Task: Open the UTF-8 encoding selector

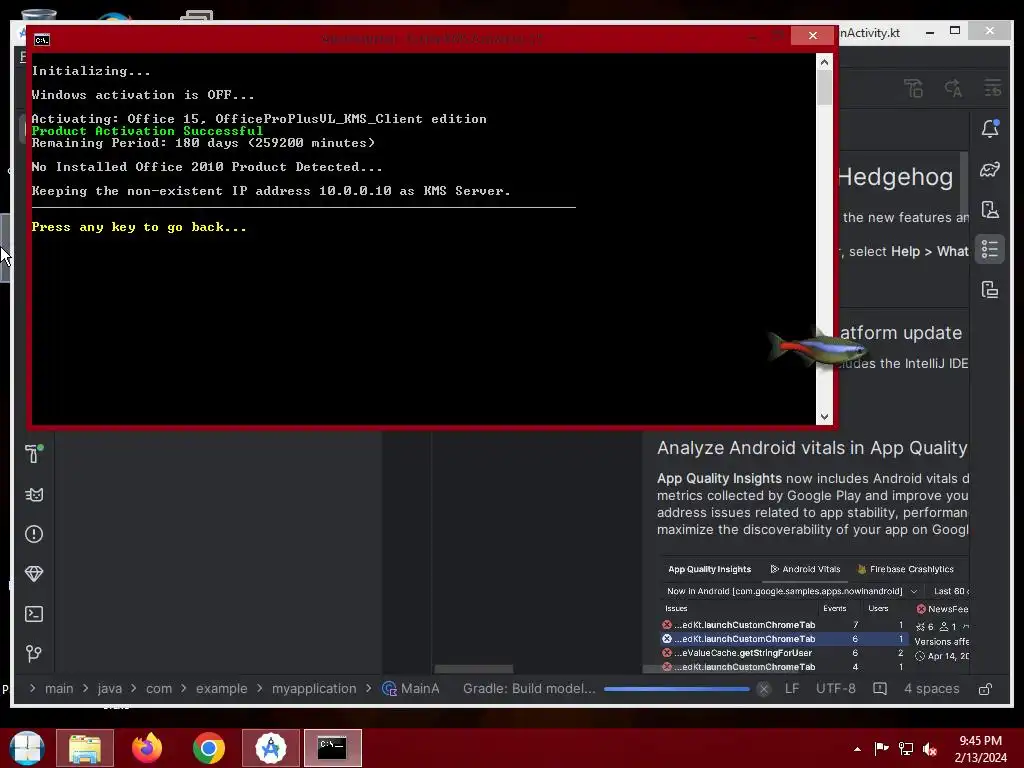Action: click(836, 689)
